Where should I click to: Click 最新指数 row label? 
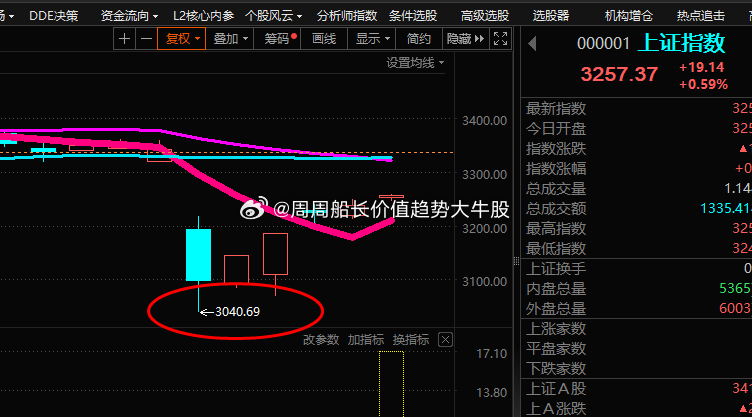click(556, 108)
